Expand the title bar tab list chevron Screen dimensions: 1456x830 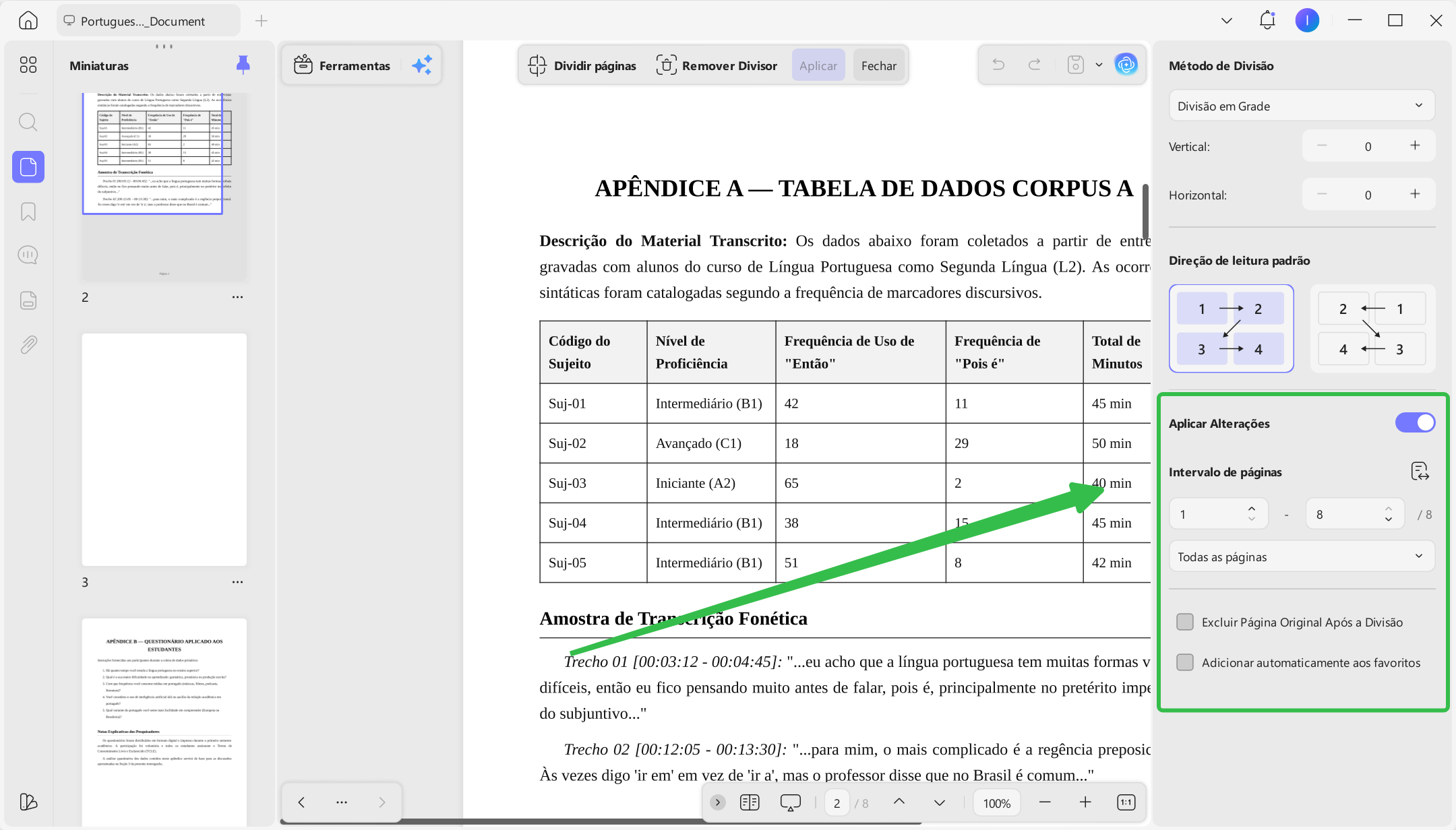[x=1227, y=21]
